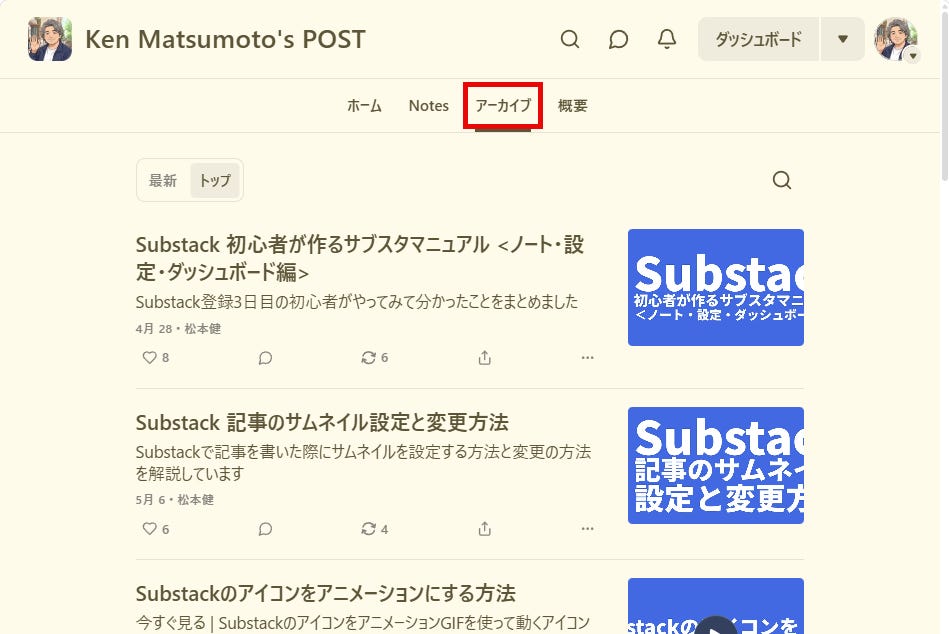Open the user profile avatar menu
This screenshot has height=634, width=949.
point(896,39)
